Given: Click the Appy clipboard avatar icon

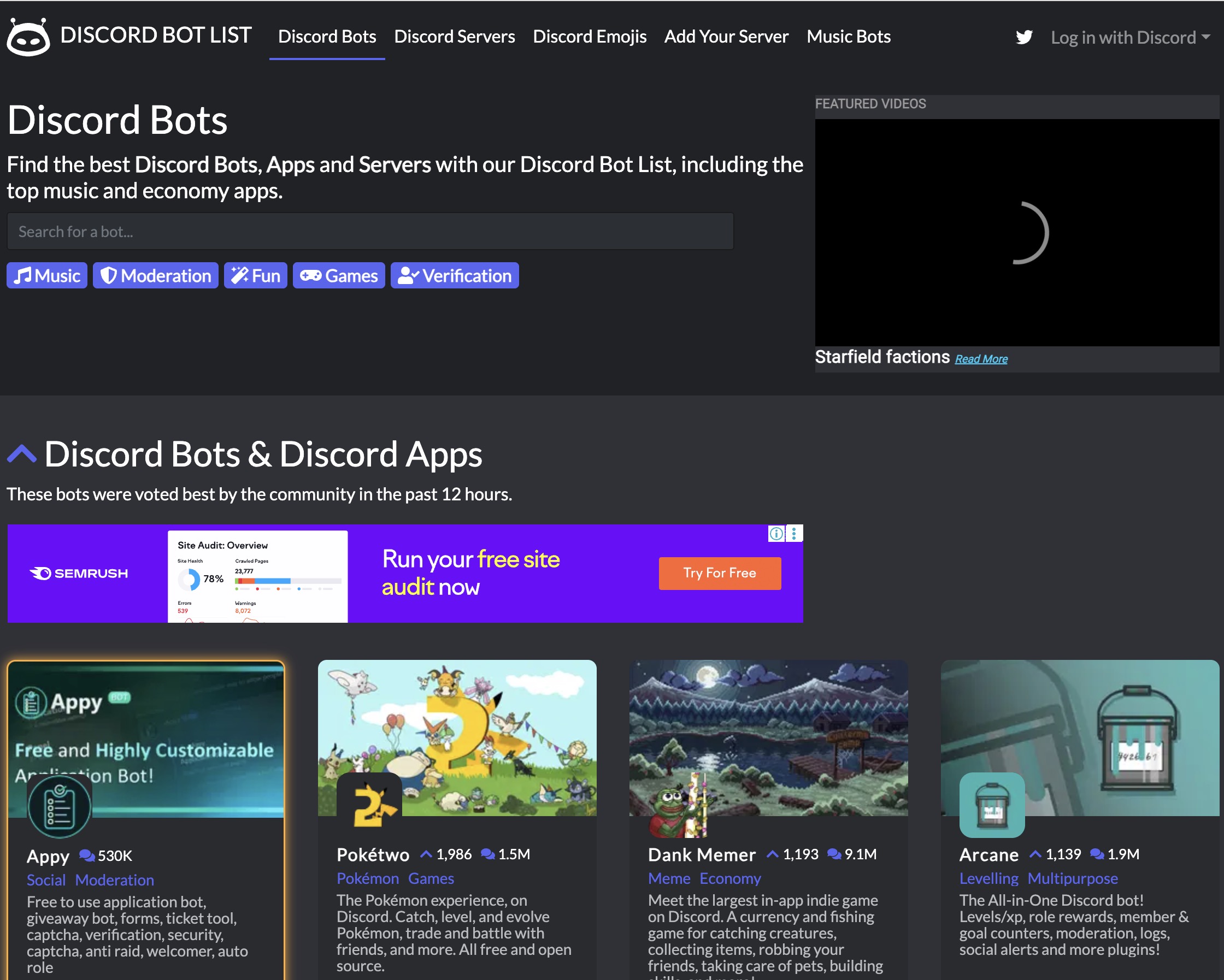Looking at the screenshot, I should pyautogui.click(x=58, y=806).
